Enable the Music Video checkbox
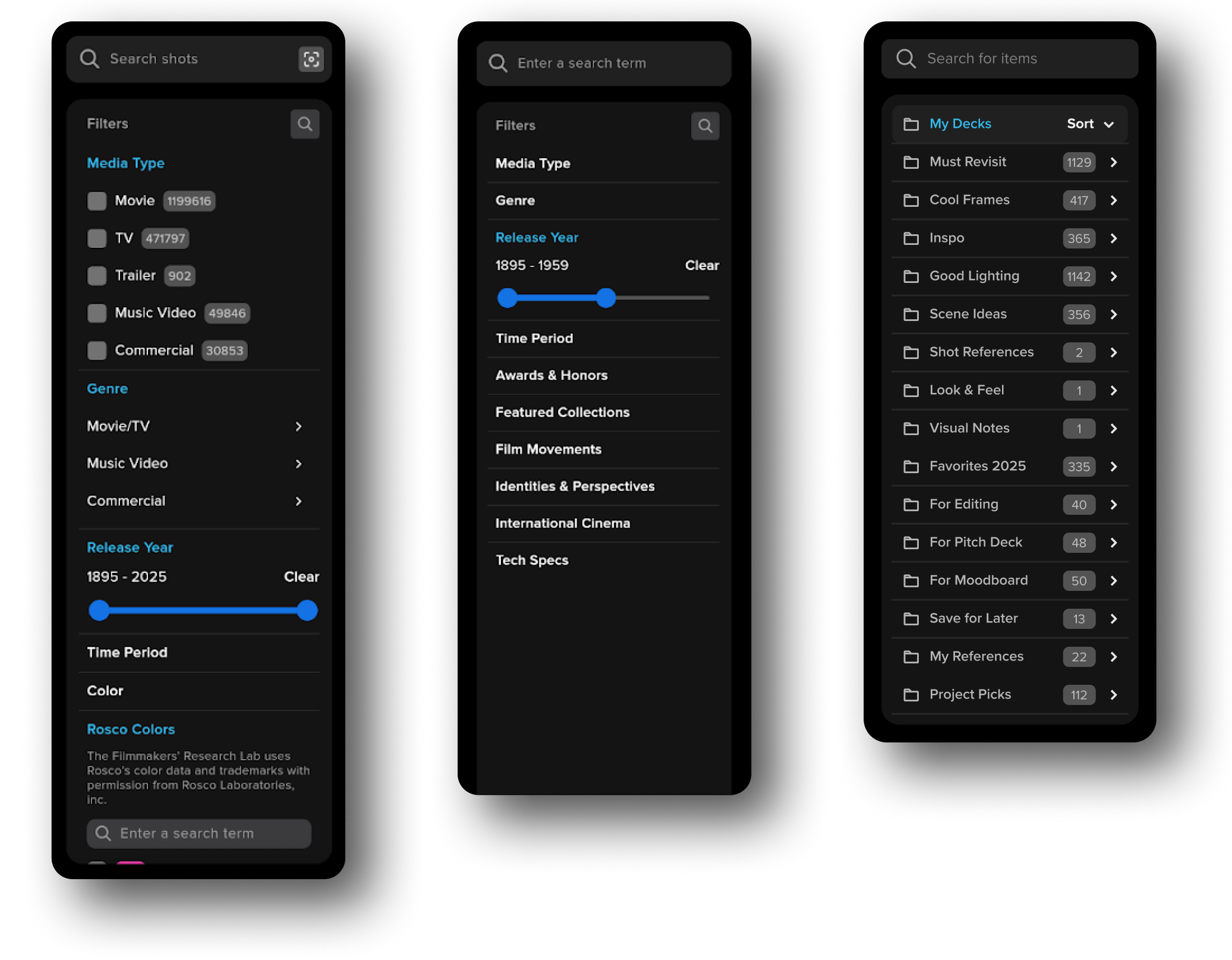 click(x=97, y=313)
